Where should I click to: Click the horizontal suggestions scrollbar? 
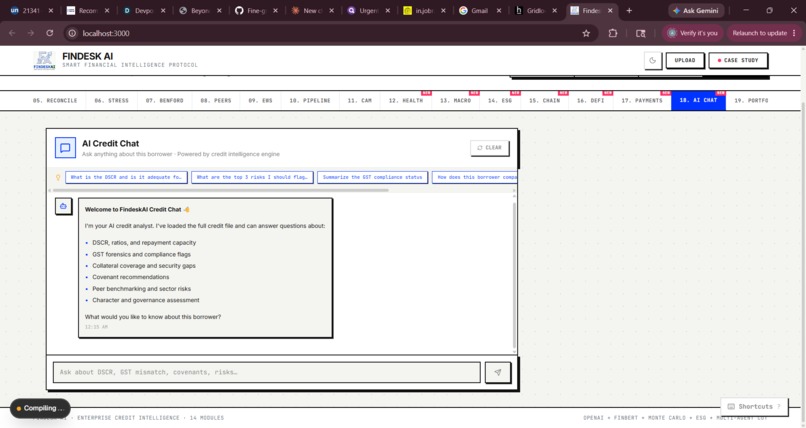pos(221,190)
